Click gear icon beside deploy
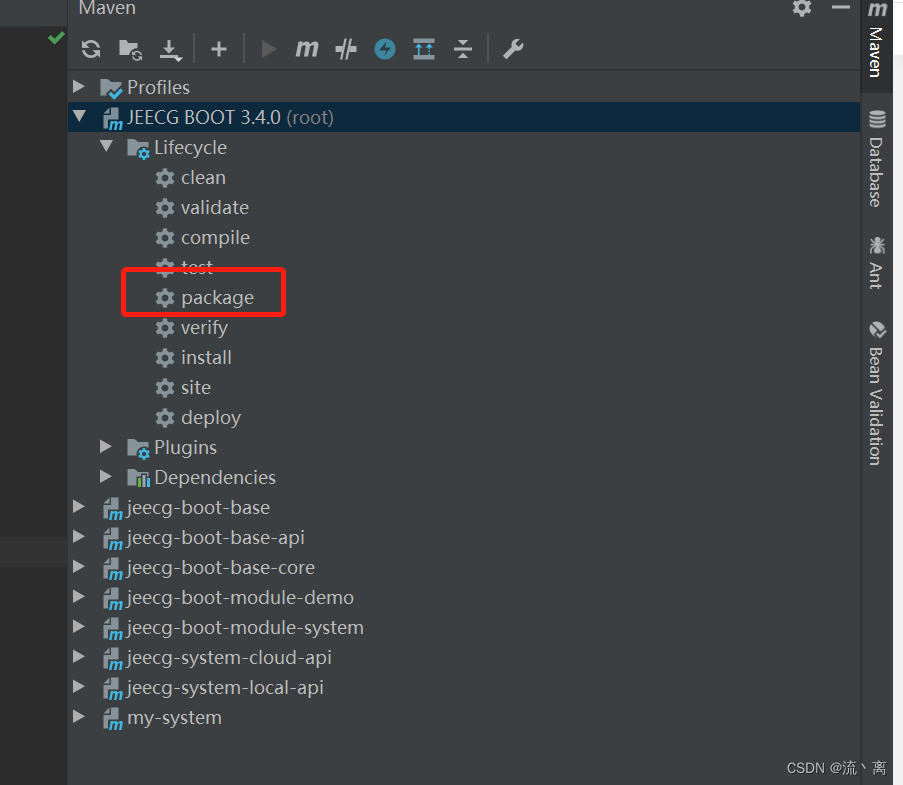This screenshot has height=785, width=903. tap(165, 418)
